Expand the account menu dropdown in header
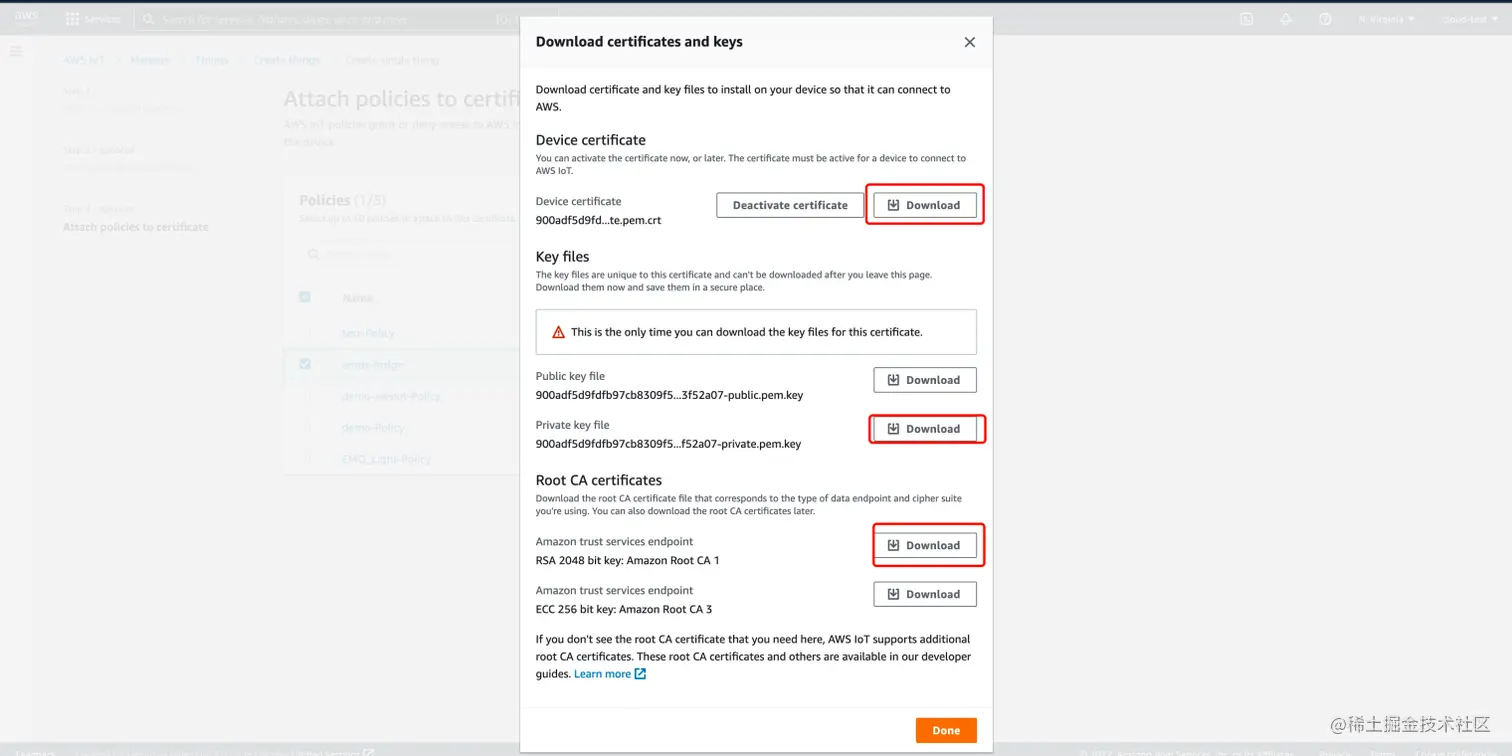Image resolution: width=1512 pixels, height=756 pixels. click(1468, 19)
